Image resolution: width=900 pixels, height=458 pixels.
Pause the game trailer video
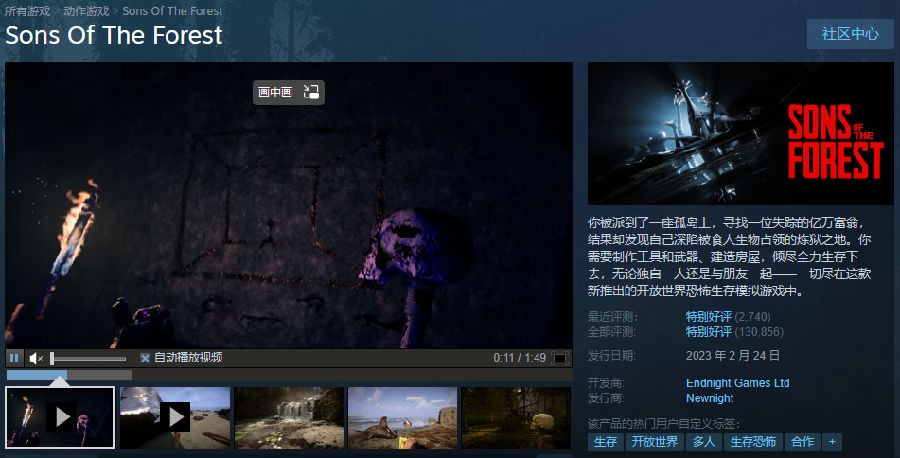pyautogui.click(x=14, y=358)
